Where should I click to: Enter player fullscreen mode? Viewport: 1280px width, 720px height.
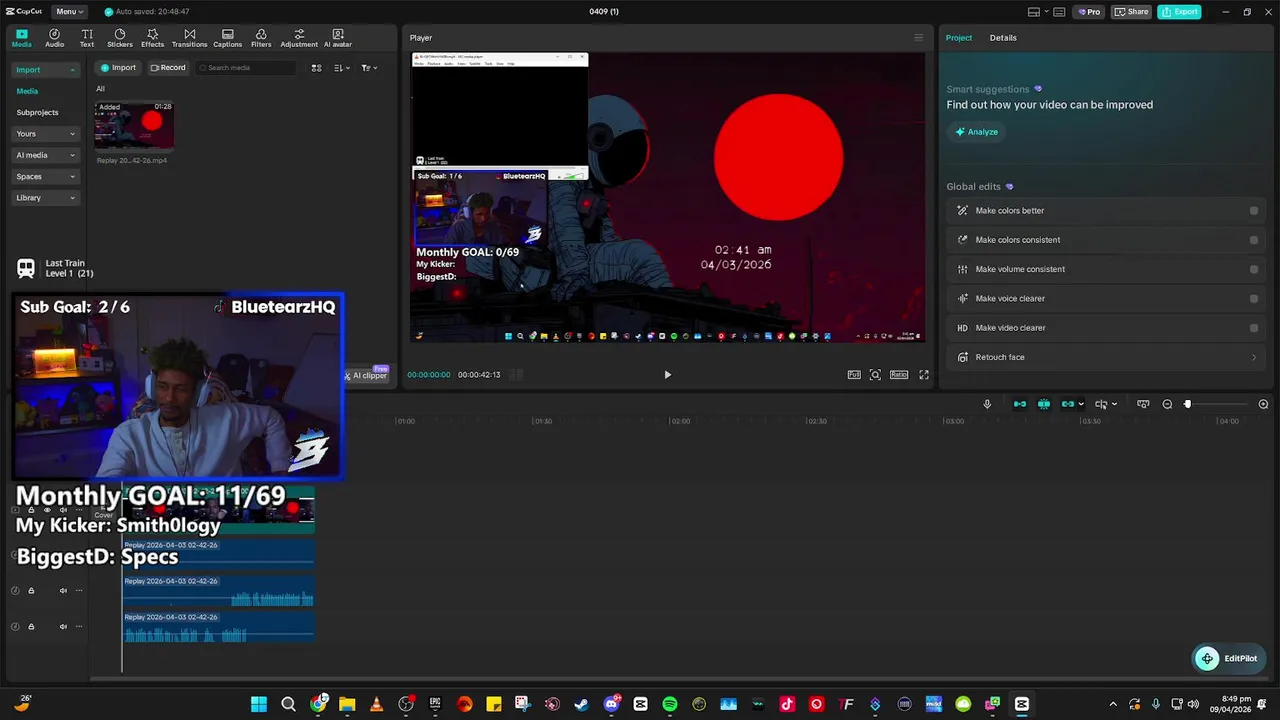[924, 375]
